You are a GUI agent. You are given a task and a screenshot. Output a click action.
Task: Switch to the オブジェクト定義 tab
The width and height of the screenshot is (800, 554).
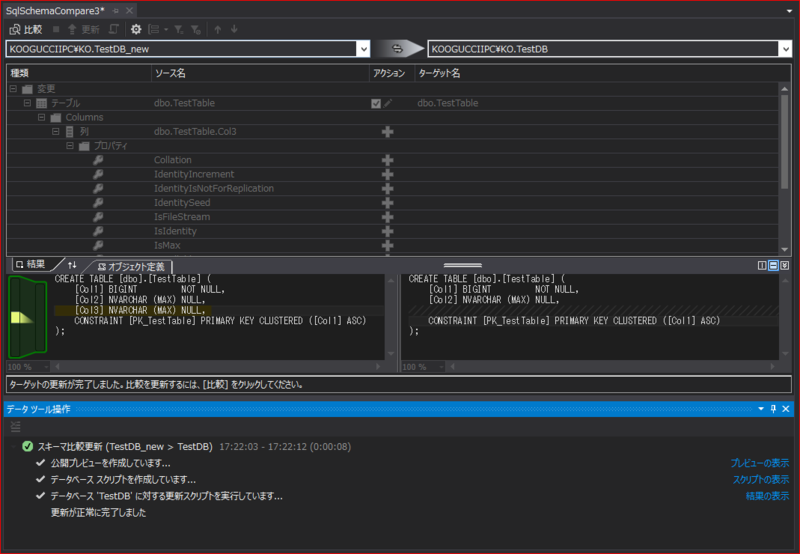(x=131, y=266)
